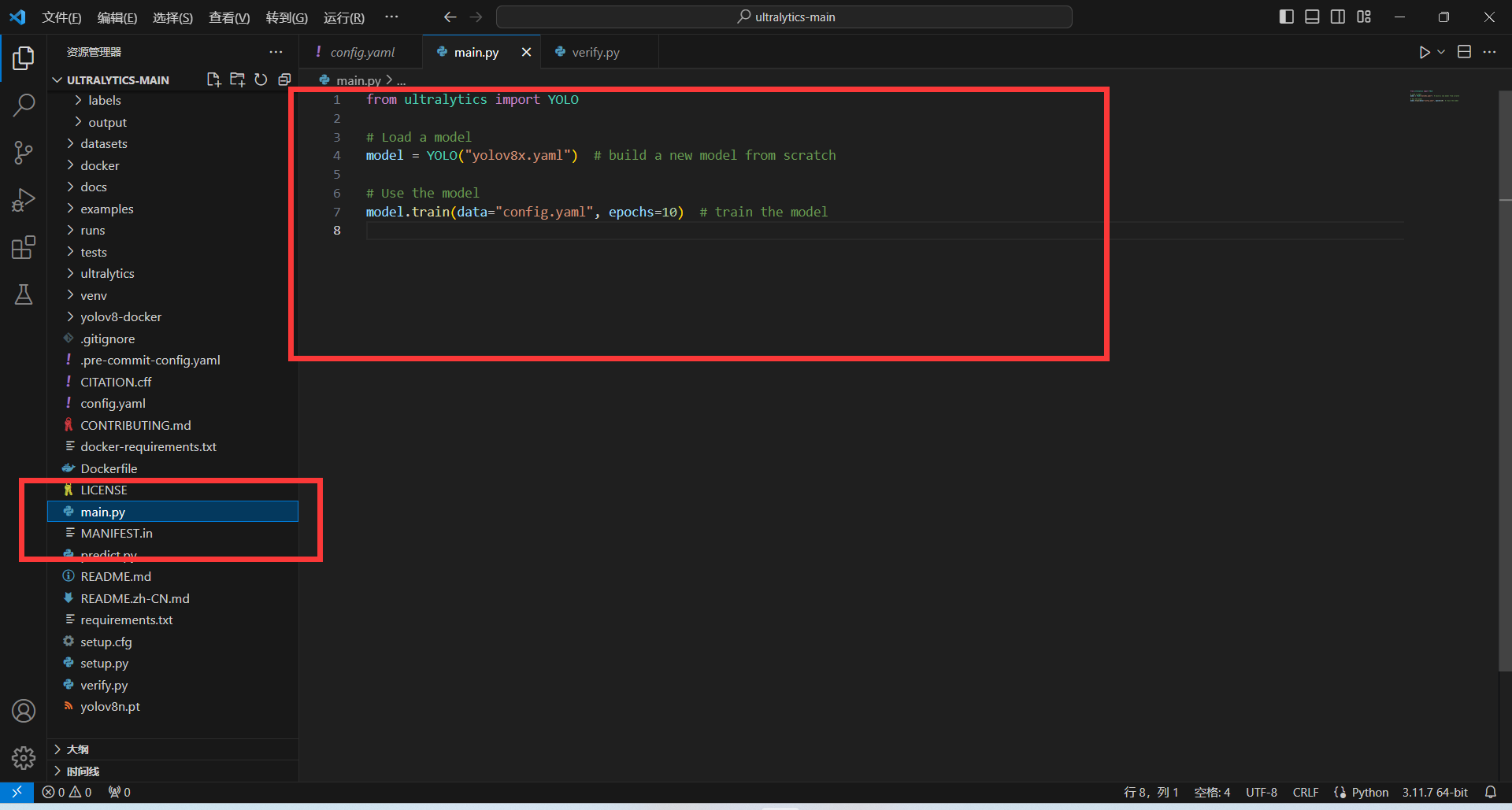Open run options dropdown arrow
The height and width of the screenshot is (810, 1512).
(1441, 52)
